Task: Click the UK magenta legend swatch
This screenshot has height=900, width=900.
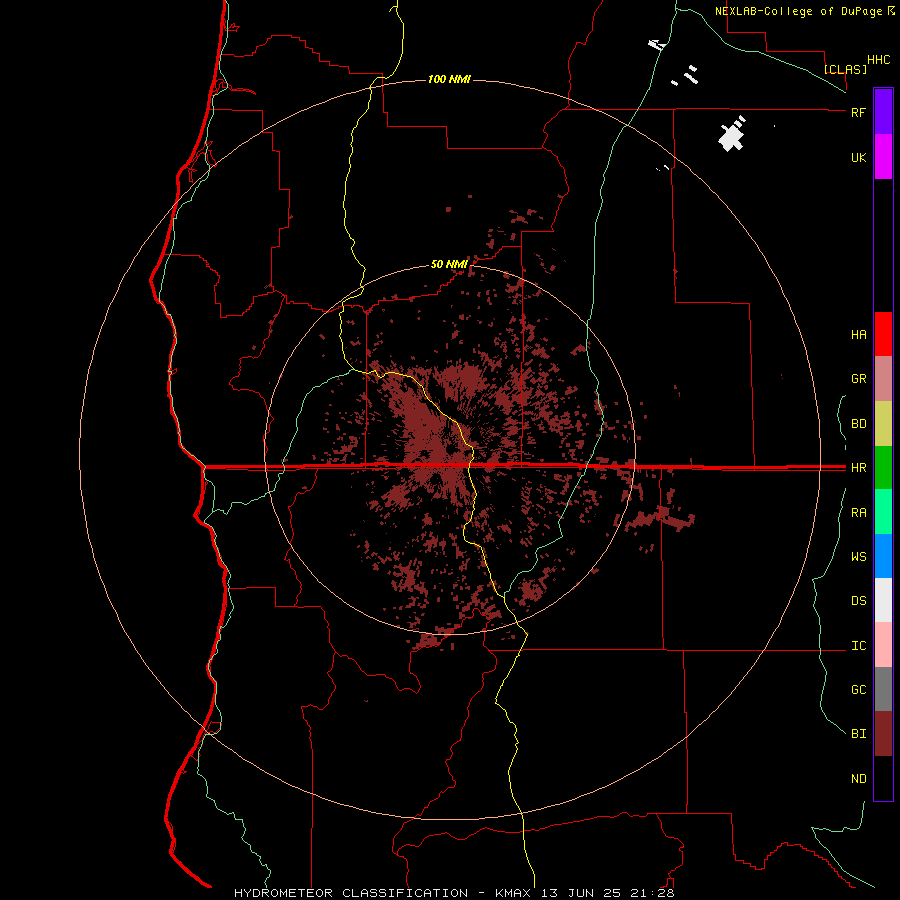Action: 883,157
